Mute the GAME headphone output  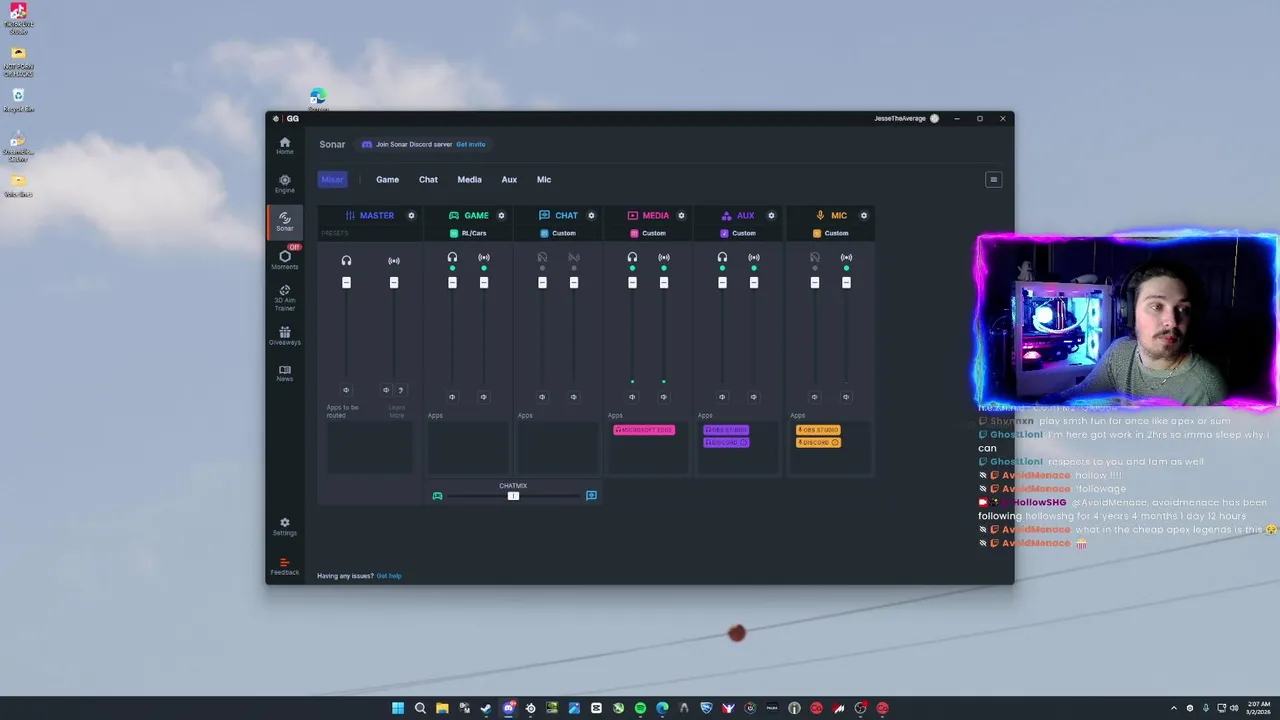452,397
